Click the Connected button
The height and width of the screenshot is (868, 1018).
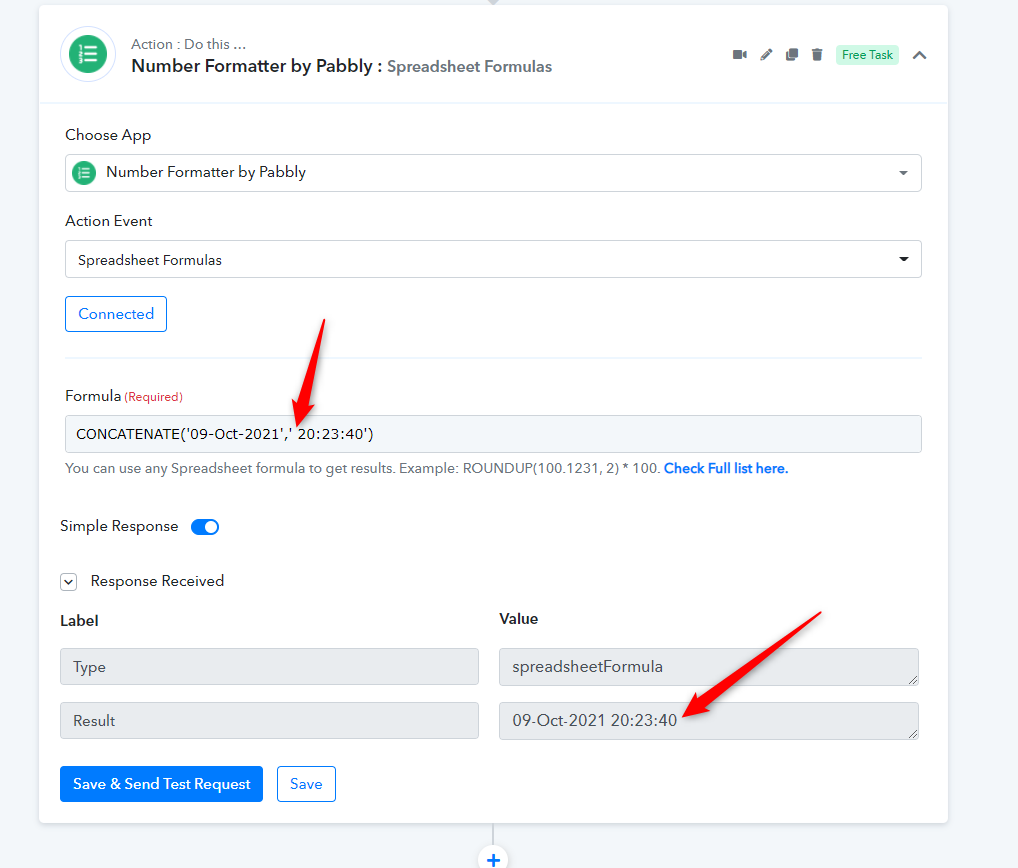click(116, 314)
